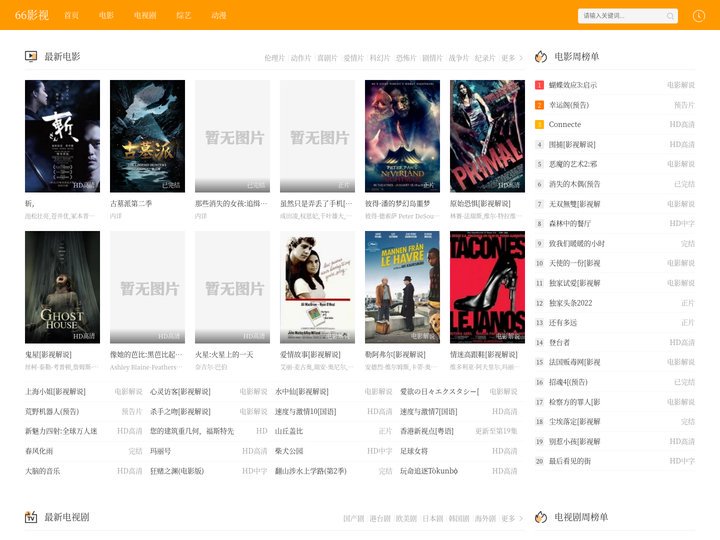Open 山丘盖比 list entry

[x=289, y=431]
